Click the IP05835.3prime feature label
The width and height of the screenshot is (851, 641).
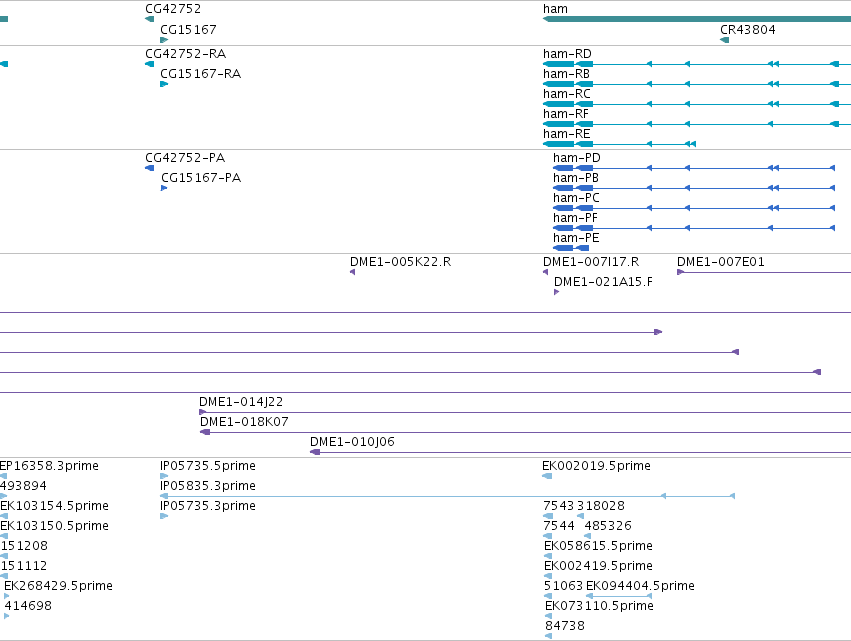[x=208, y=486]
